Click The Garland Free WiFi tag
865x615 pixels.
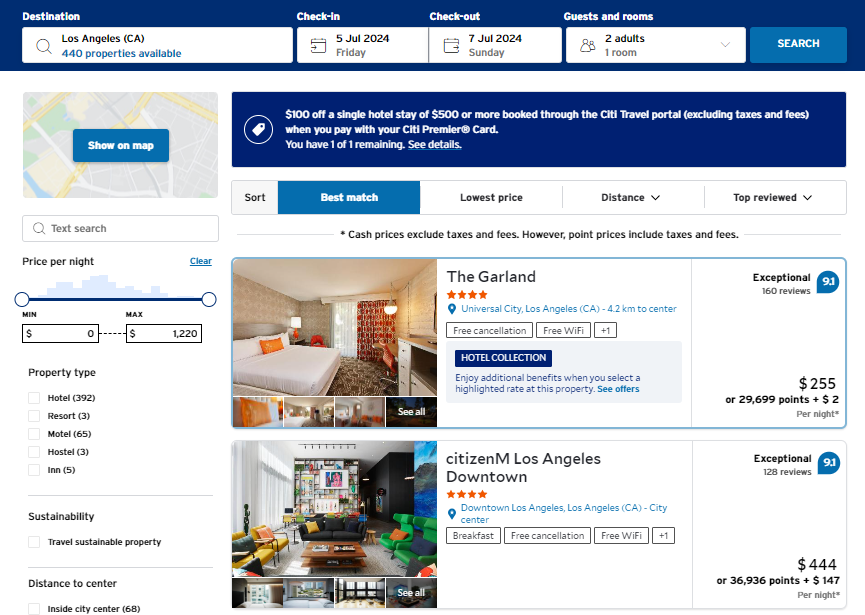pyautogui.click(x=563, y=330)
